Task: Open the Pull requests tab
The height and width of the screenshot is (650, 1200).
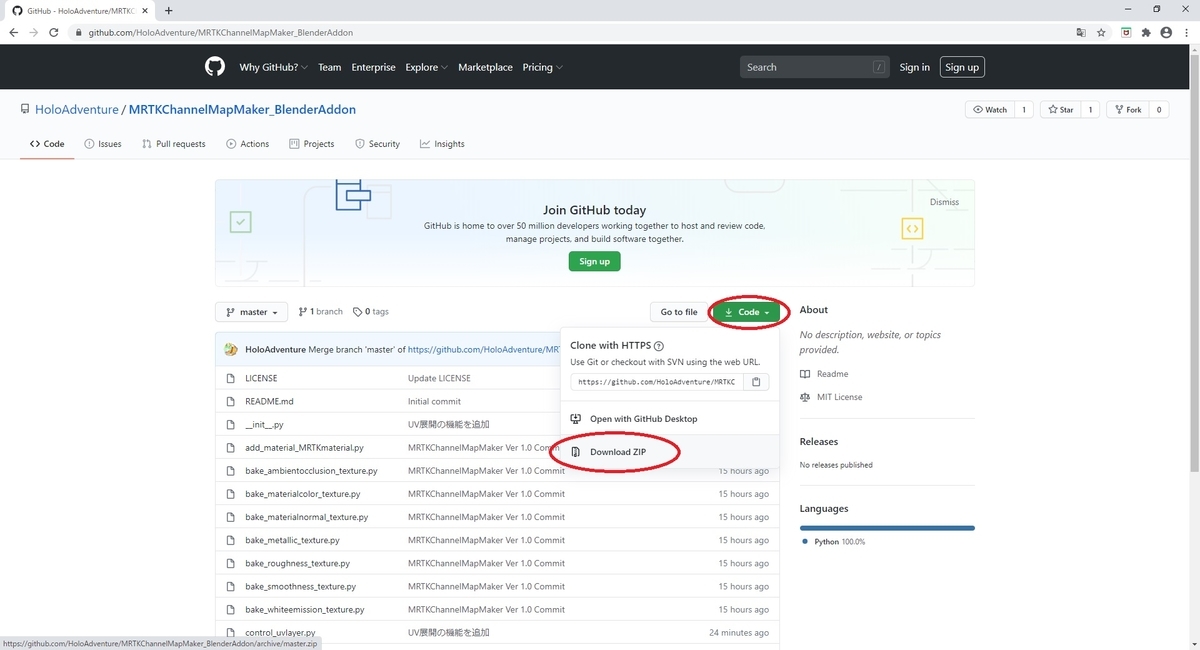Action: coord(174,144)
